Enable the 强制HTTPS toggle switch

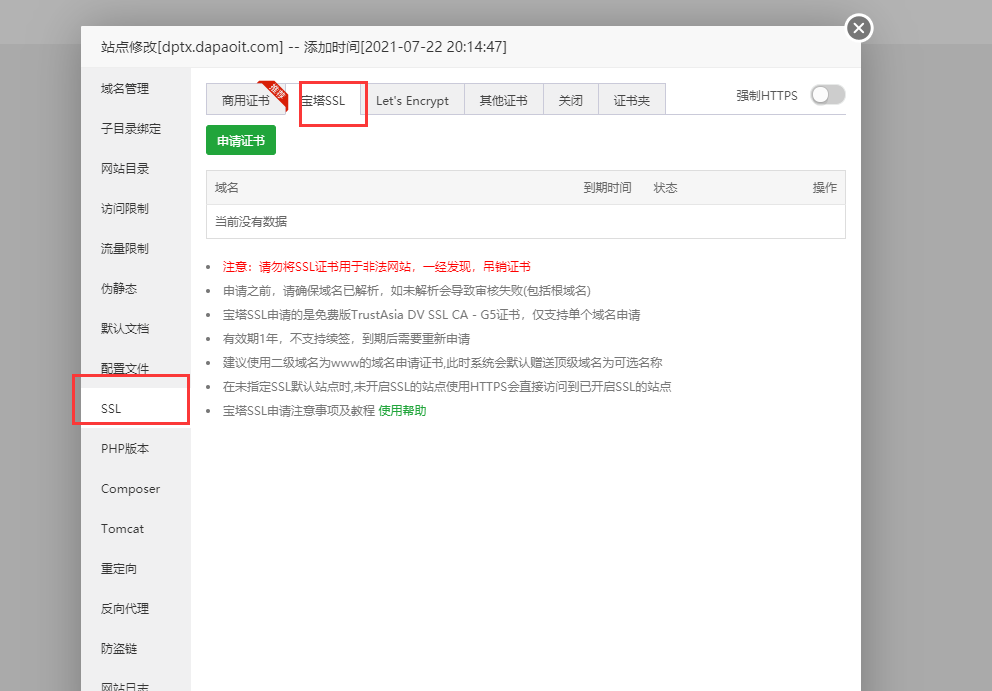tap(827, 93)
